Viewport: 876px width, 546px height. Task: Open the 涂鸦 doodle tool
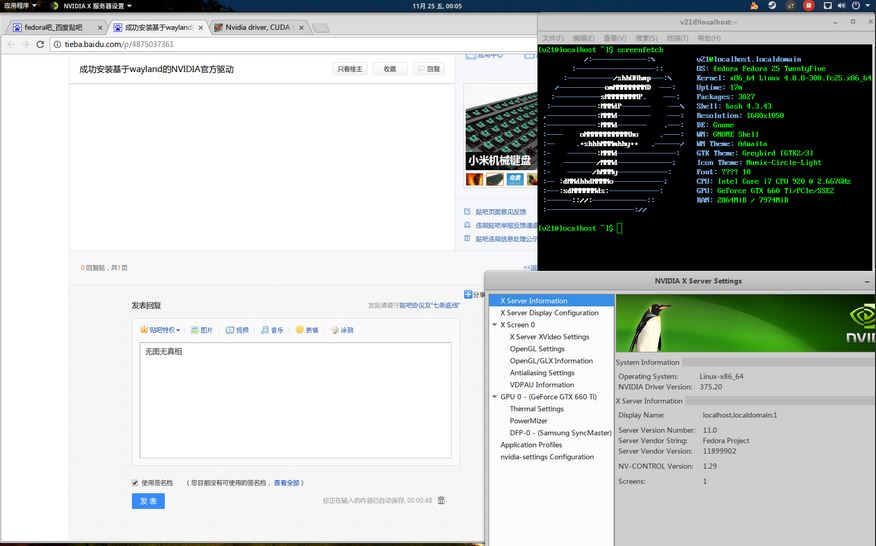click(342, 330)
